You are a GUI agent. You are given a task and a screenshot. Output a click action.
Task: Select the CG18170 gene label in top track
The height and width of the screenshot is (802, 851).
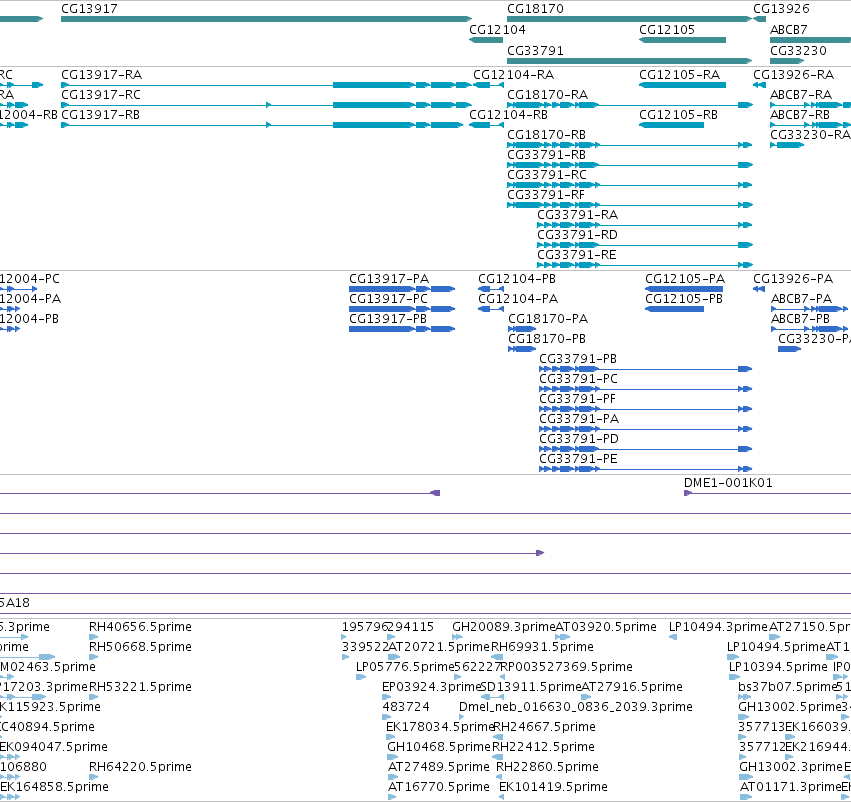tap(535, 9)
